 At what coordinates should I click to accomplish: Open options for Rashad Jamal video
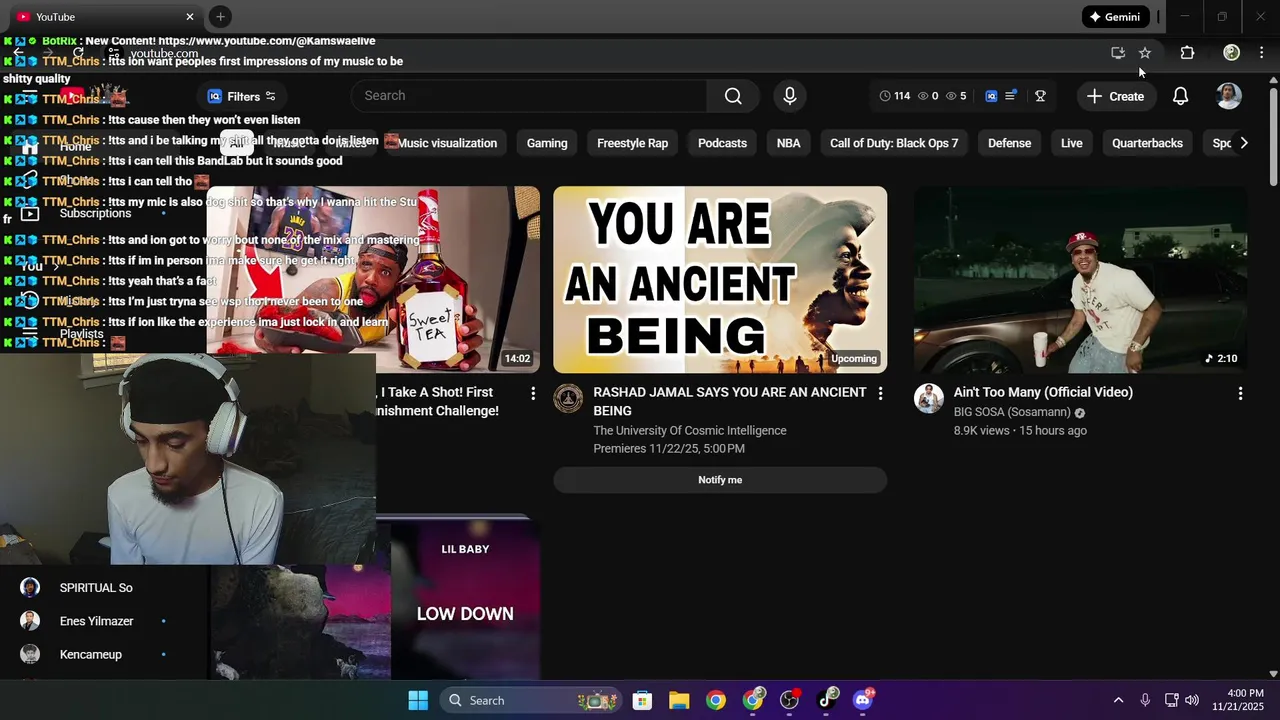tap(880, 394)
